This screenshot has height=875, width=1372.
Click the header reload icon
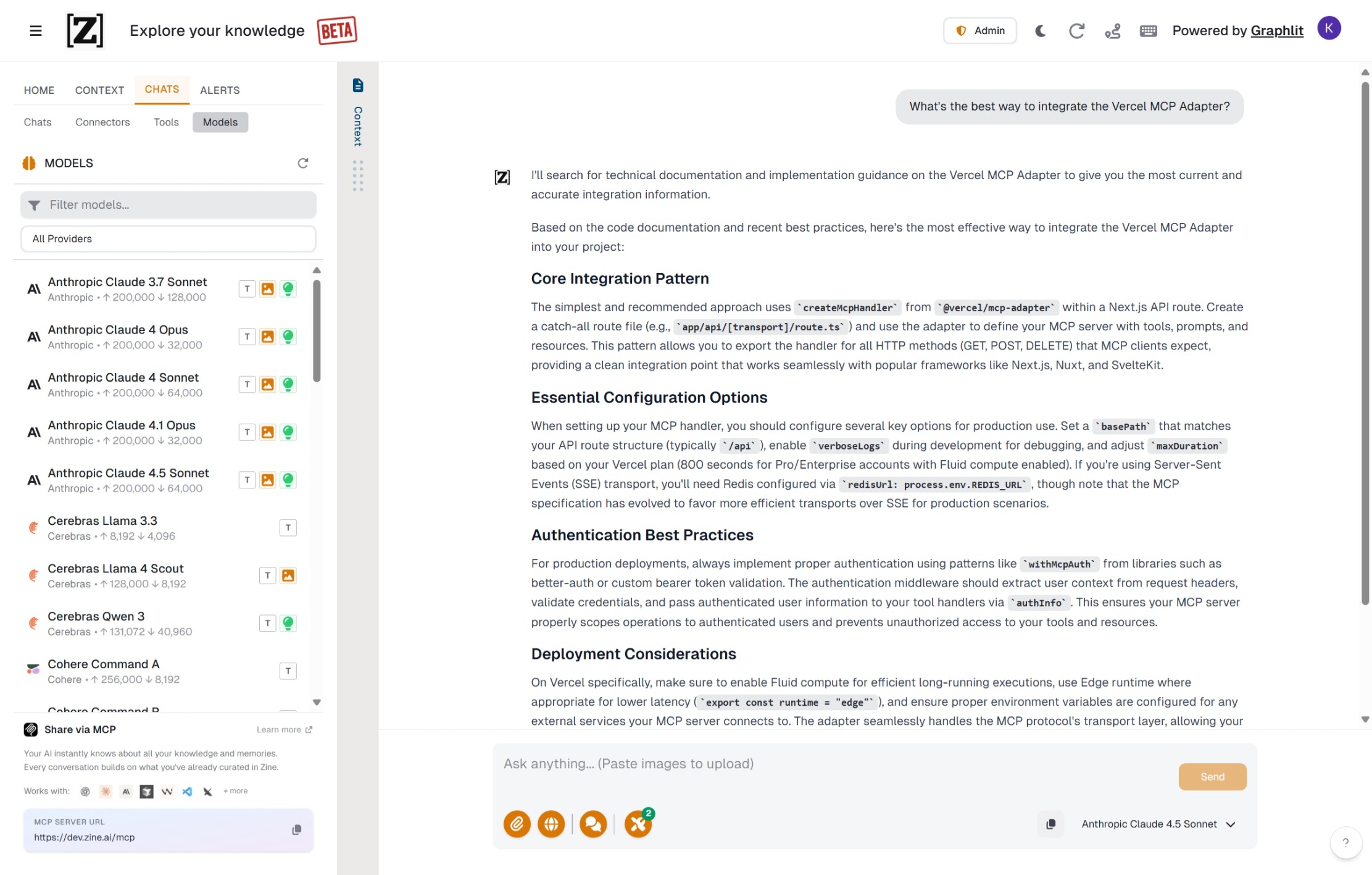tap(1076, 30)
